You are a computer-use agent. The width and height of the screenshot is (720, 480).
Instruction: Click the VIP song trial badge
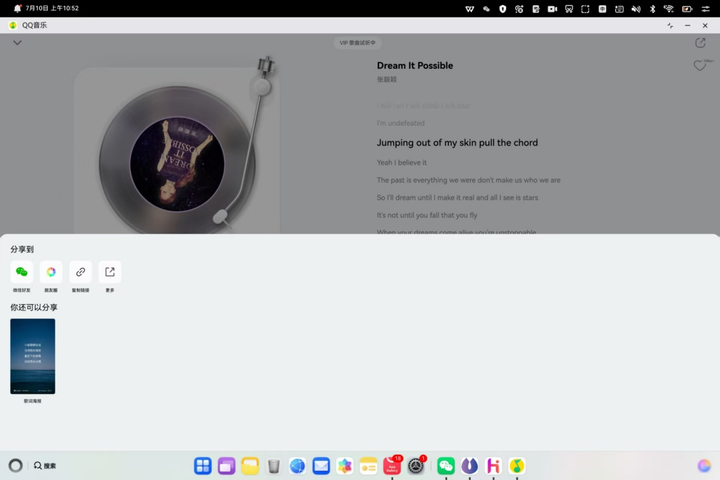pyautogui.click(x=357, y=43)
